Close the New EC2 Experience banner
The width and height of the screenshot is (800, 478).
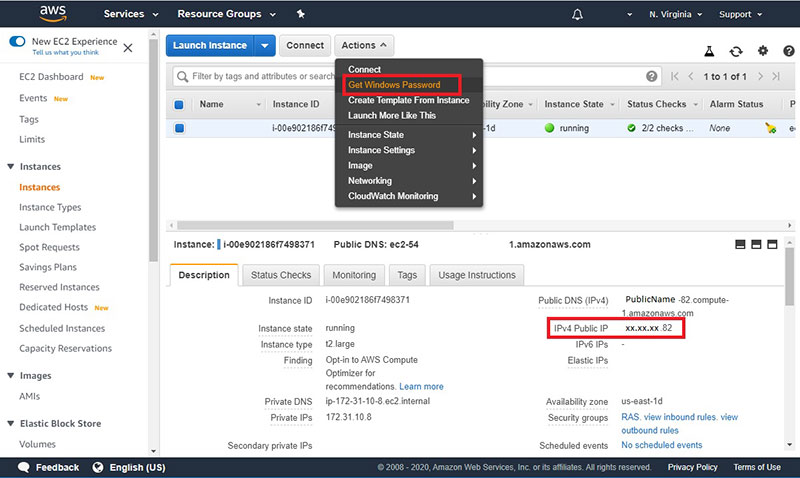coord(128,48)
